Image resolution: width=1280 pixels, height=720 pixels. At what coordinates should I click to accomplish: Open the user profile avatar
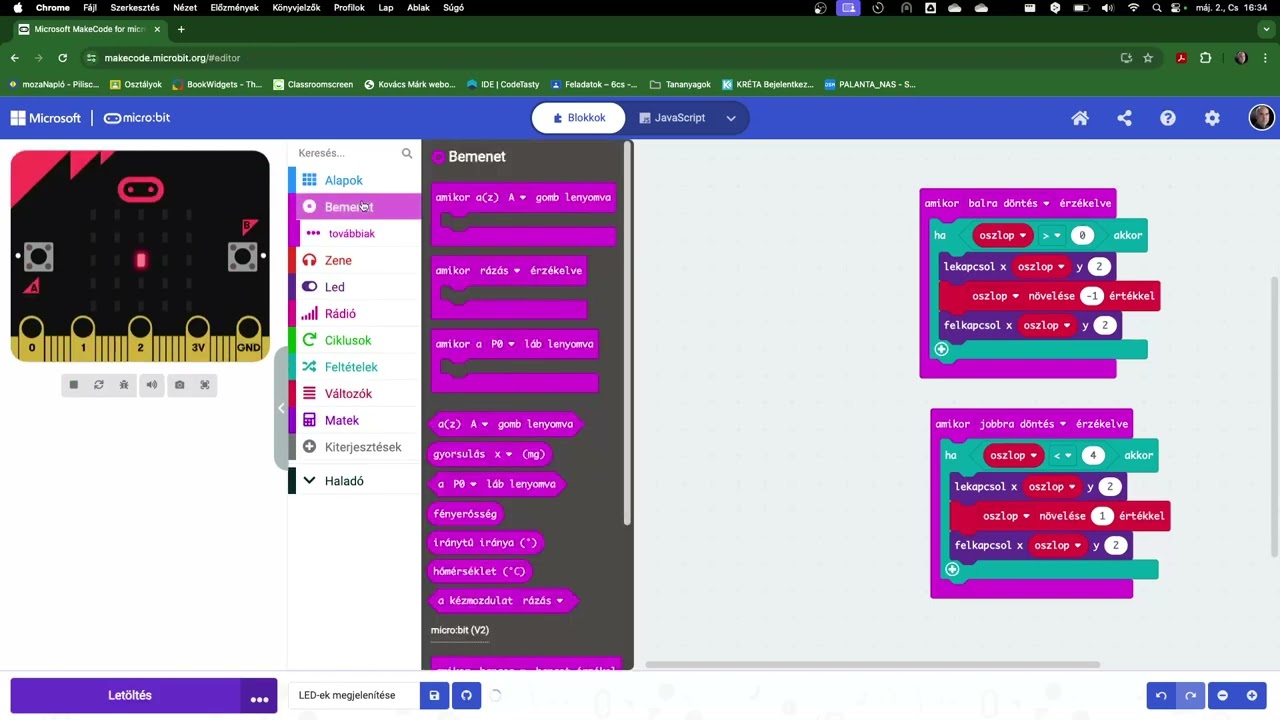pos(1261,117)
